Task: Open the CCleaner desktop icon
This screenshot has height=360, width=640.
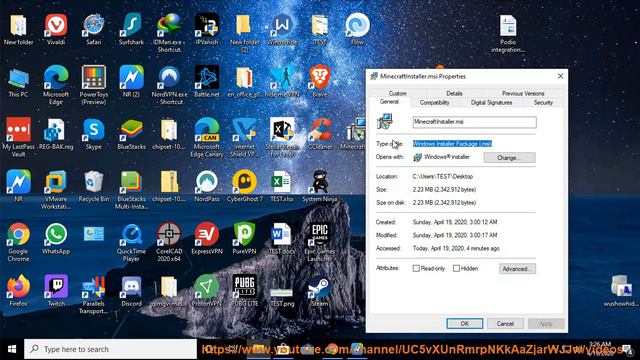Action: (320, 134)
